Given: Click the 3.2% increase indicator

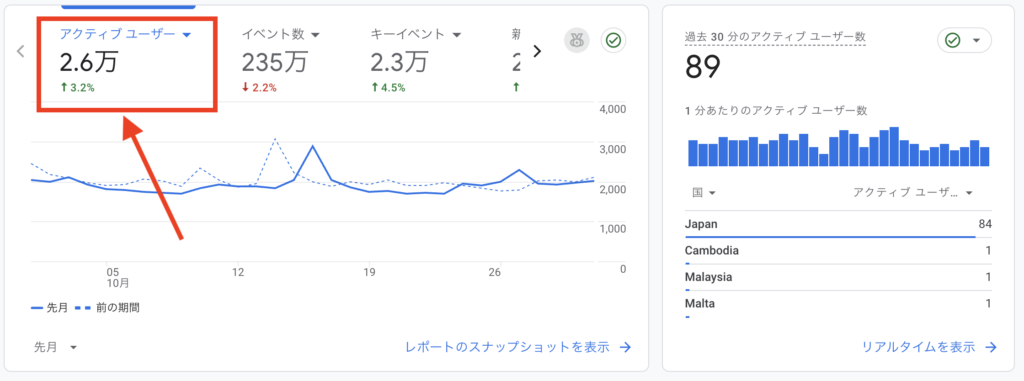Looking at the screenshot, I should tap(78, 87).
